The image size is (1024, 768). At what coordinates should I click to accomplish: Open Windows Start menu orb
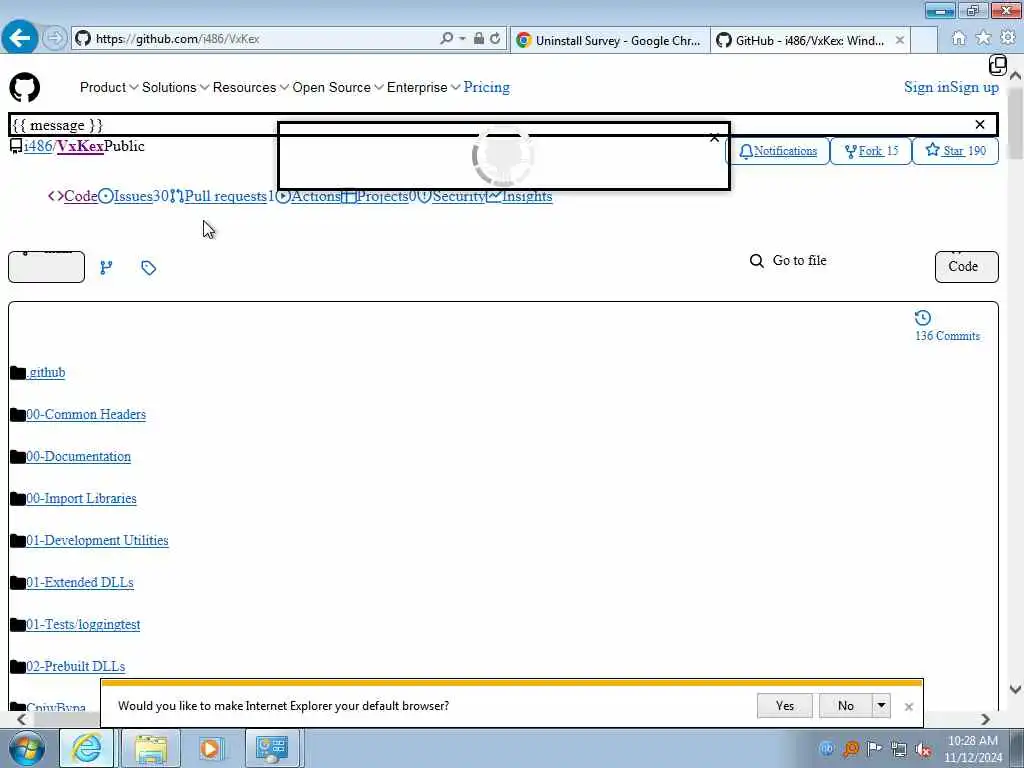27,748
